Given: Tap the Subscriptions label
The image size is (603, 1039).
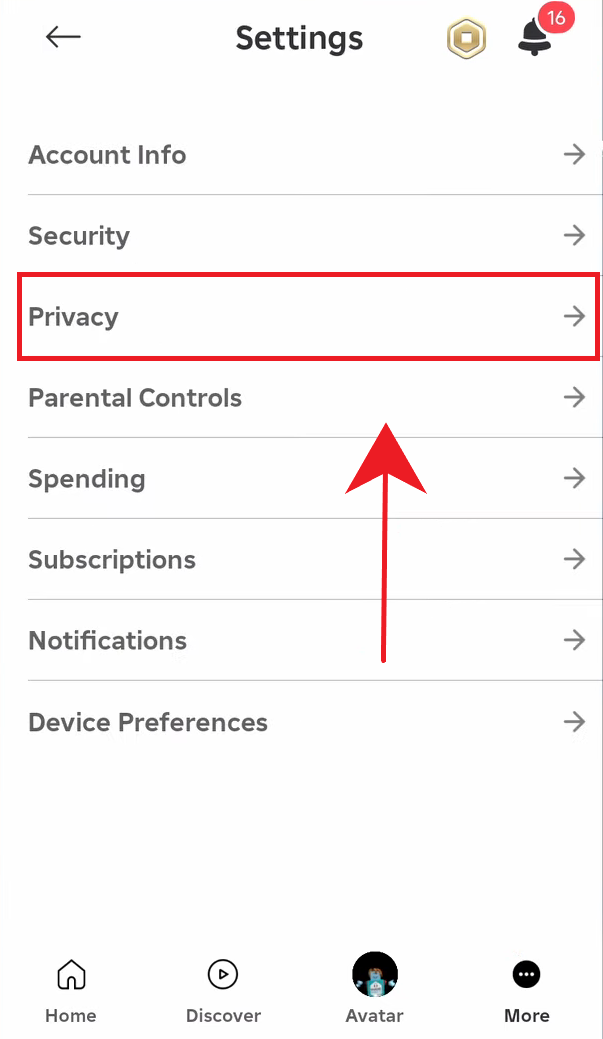Looking at the screenshot, I should tap(112, 560).
